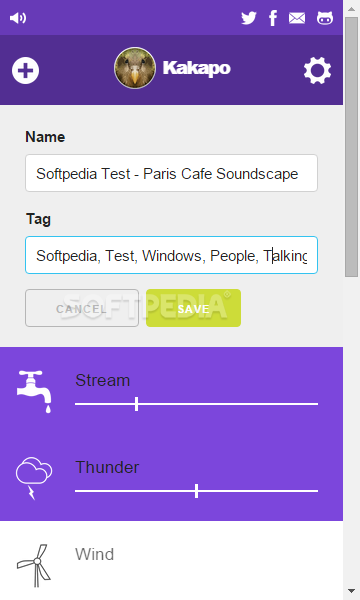
Task: Toggle the Stream faucet sound
Action: pos(34,391)
